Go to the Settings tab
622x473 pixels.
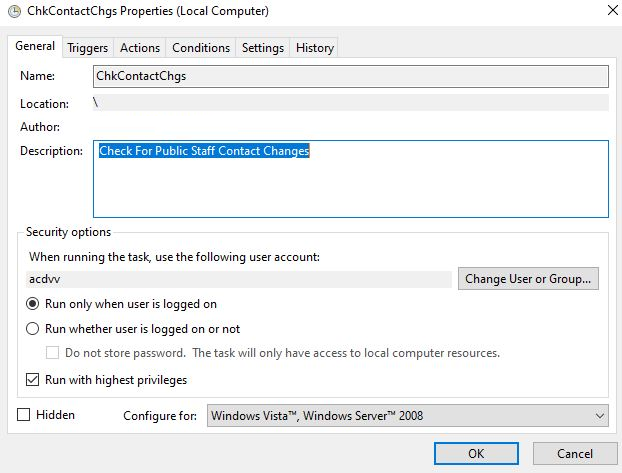pyautogui.click(x=263, y=48)
